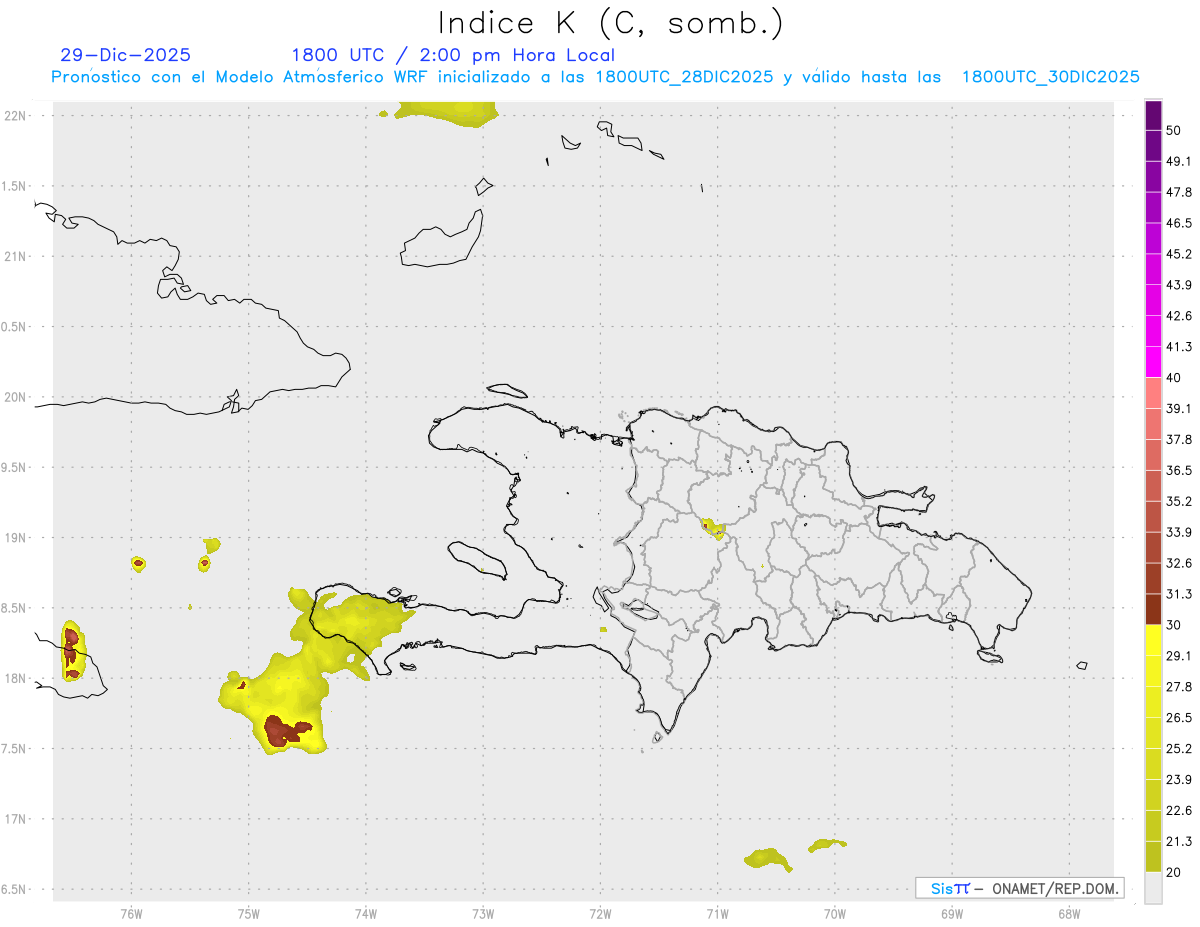Click the color scale value '46.5'
The width and height of the screenshot is (1200, 927).
tap(1179, 223)
